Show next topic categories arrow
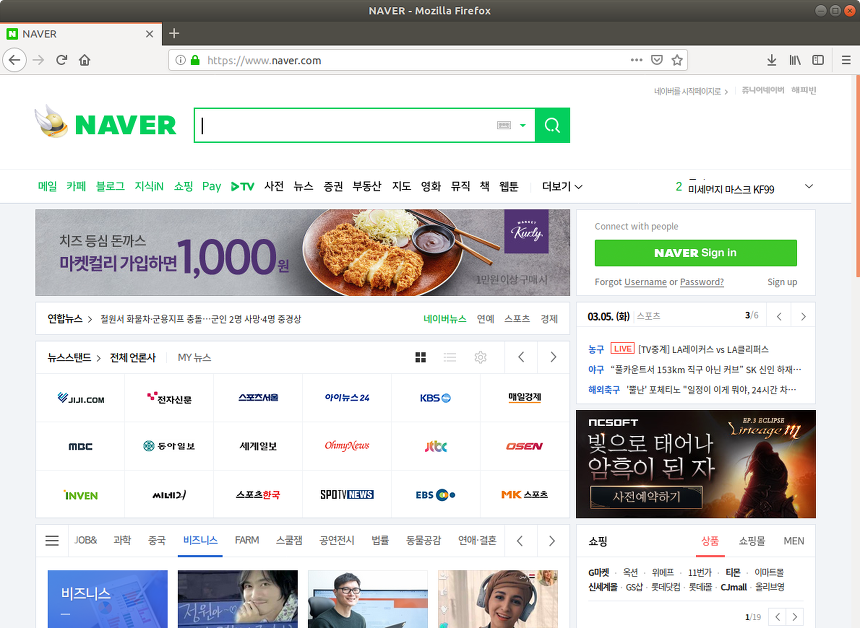860x628 pixels. click(552, 541)
